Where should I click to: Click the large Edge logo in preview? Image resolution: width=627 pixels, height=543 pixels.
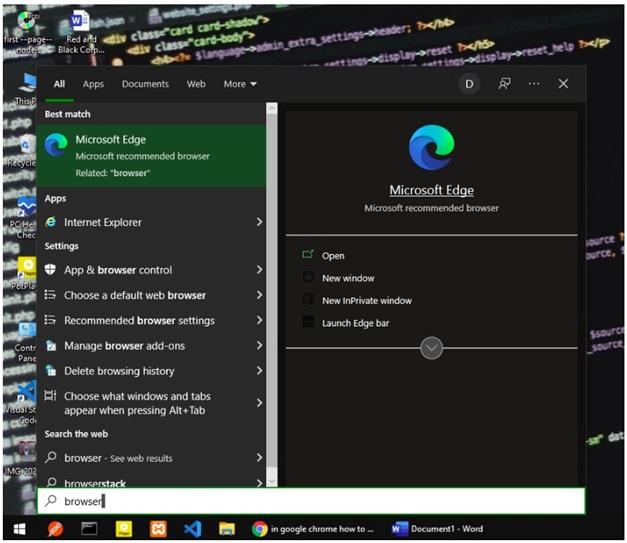[431, 148]
